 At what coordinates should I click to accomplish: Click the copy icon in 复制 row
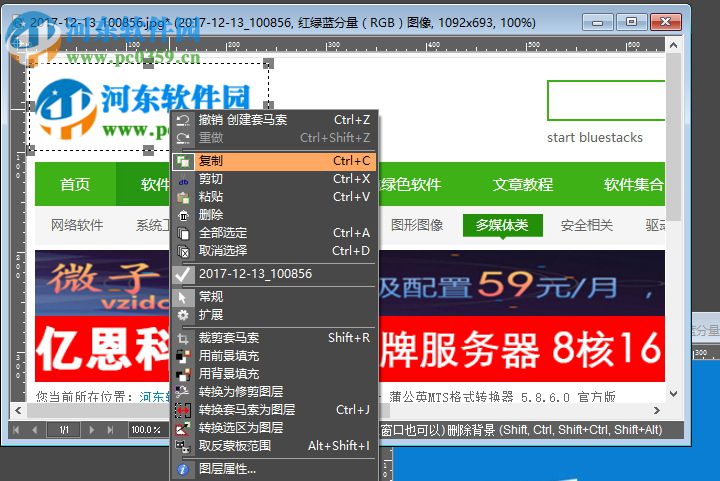pos(183,161)
